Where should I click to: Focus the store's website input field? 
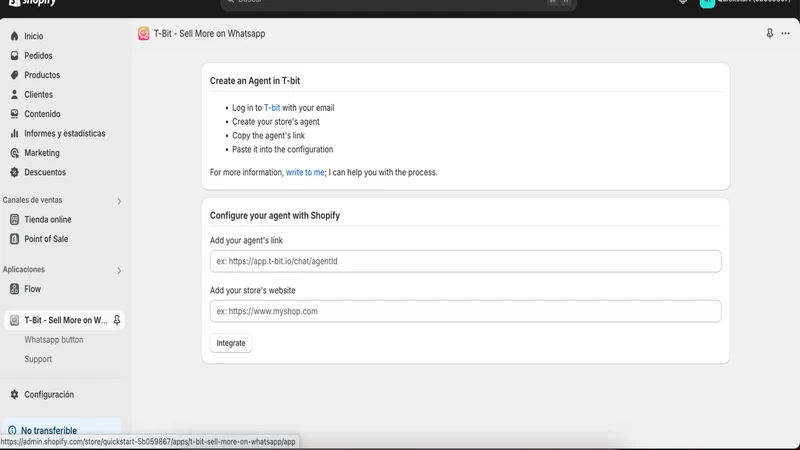pyautogui.click(x=465, y=311)
